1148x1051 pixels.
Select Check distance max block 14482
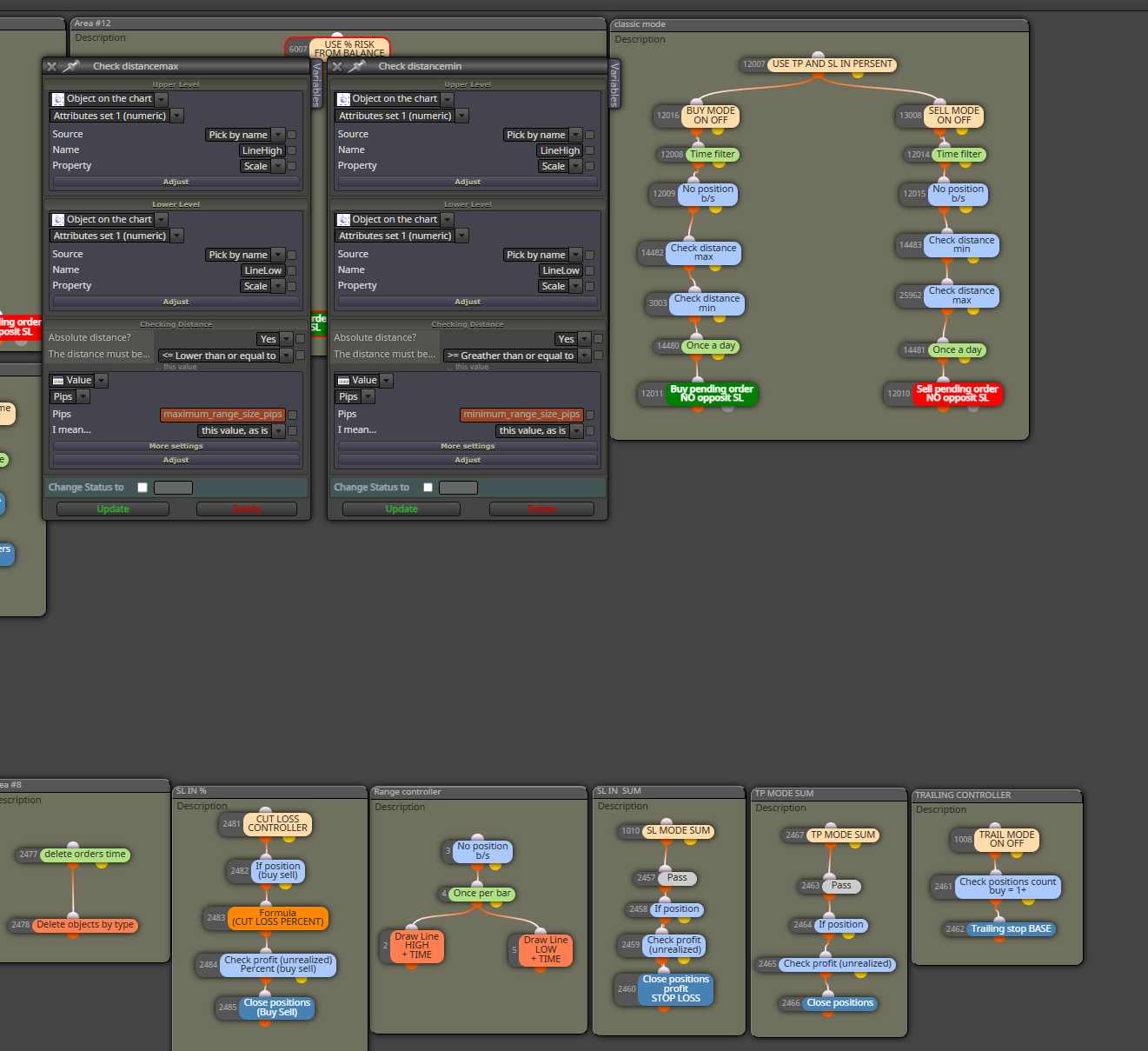click(704, 253)
